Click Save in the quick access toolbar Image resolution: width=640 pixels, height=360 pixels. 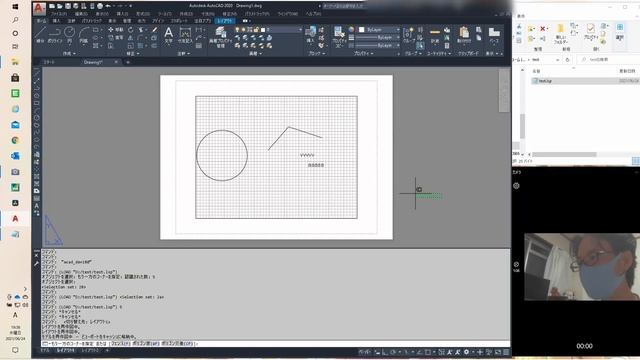point(68,6)
